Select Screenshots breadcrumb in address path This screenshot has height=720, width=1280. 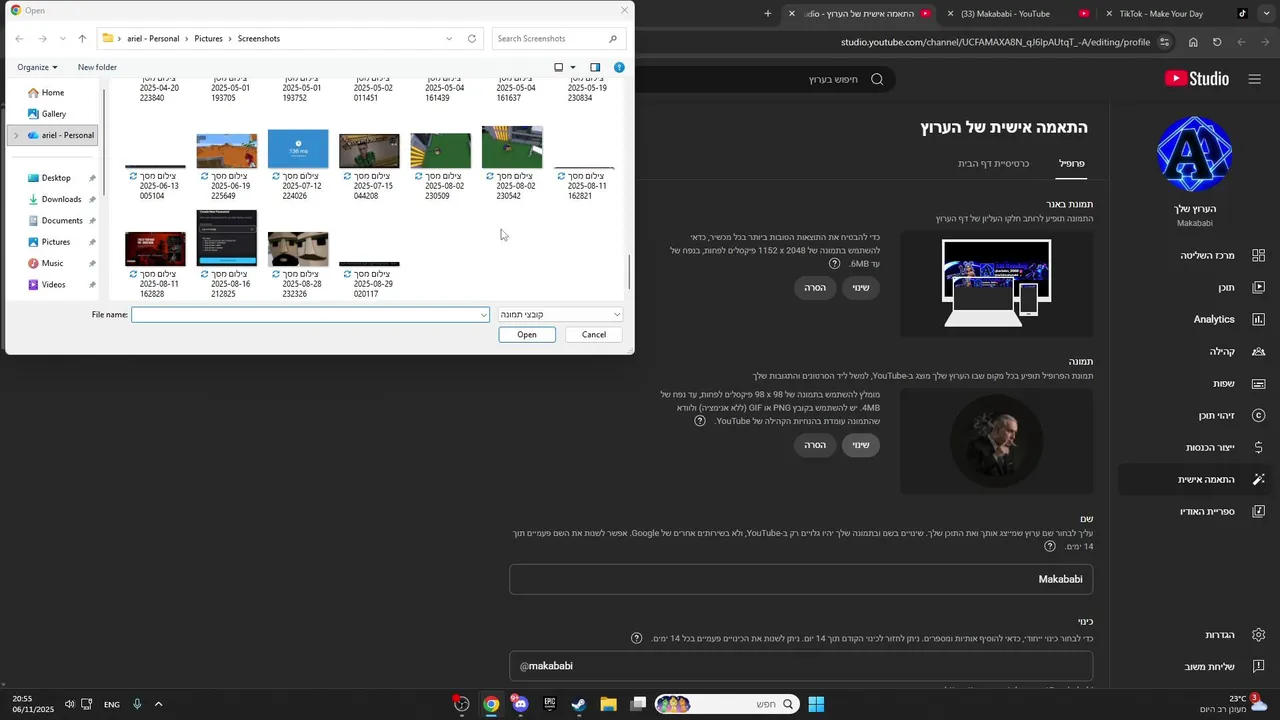[x=259, y=39]
